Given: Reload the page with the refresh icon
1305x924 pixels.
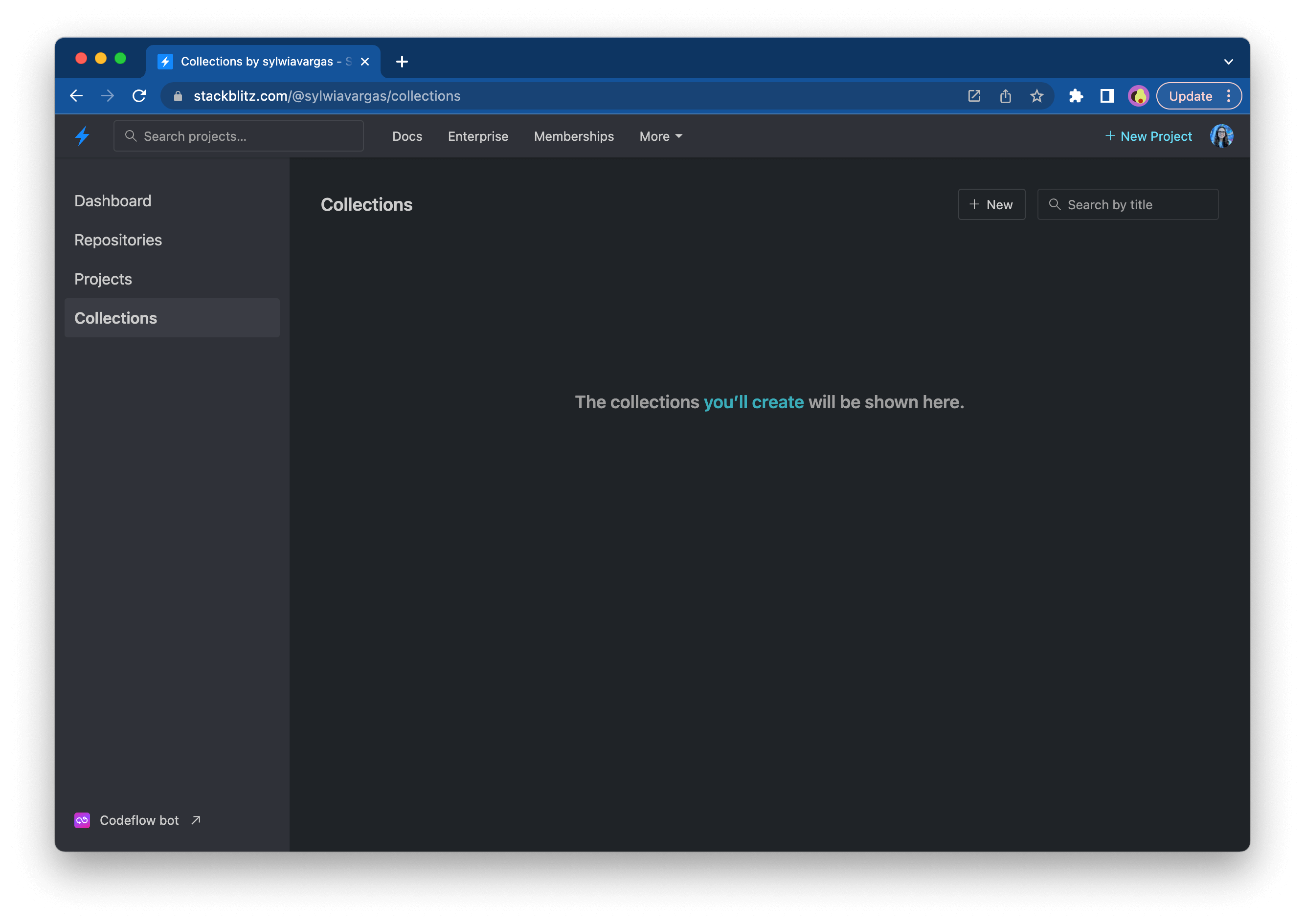Looking at the screenshot, I should (x=139, y=96).
